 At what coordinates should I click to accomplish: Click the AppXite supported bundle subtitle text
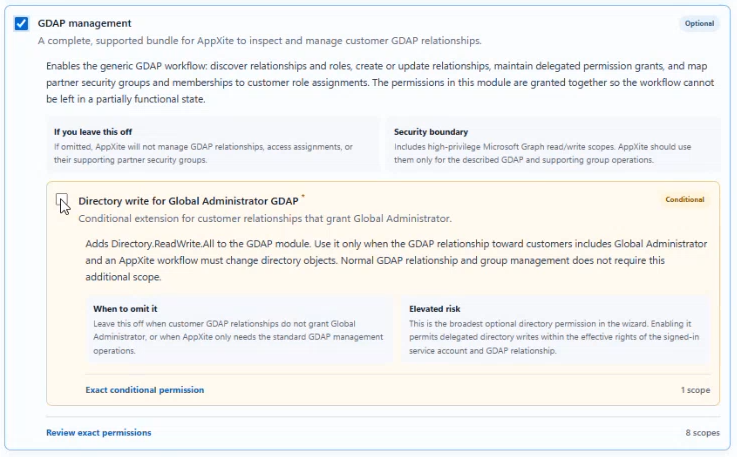coord(259,41)
